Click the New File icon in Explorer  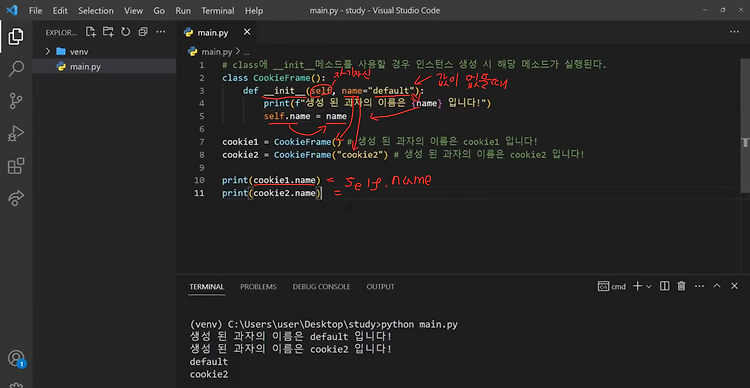pyautogui.click(x=90, y=32)
